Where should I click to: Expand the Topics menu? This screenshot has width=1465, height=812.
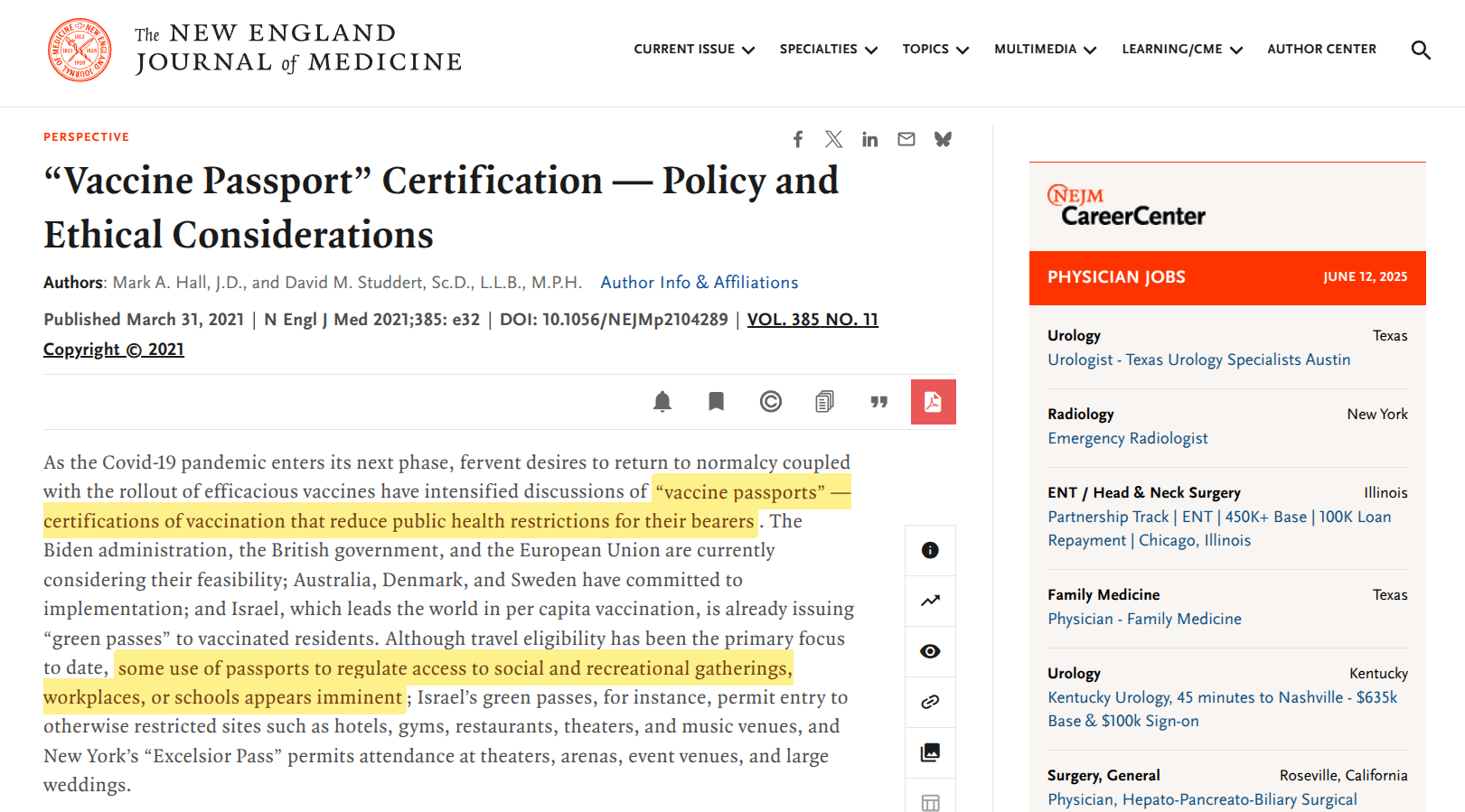[x=935, y=49]
